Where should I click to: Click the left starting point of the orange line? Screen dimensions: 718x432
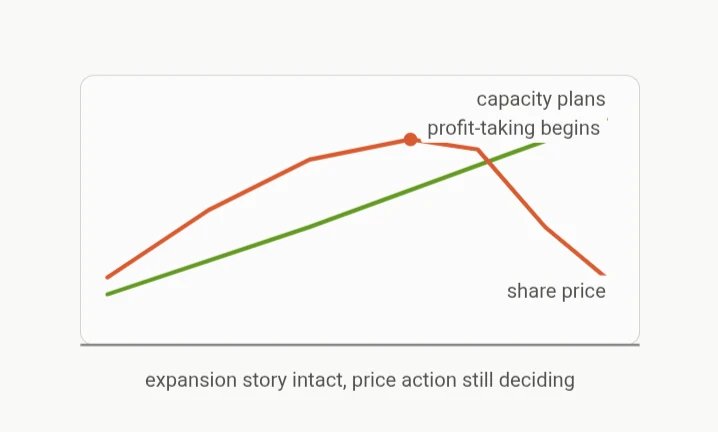tap(108, 277)
